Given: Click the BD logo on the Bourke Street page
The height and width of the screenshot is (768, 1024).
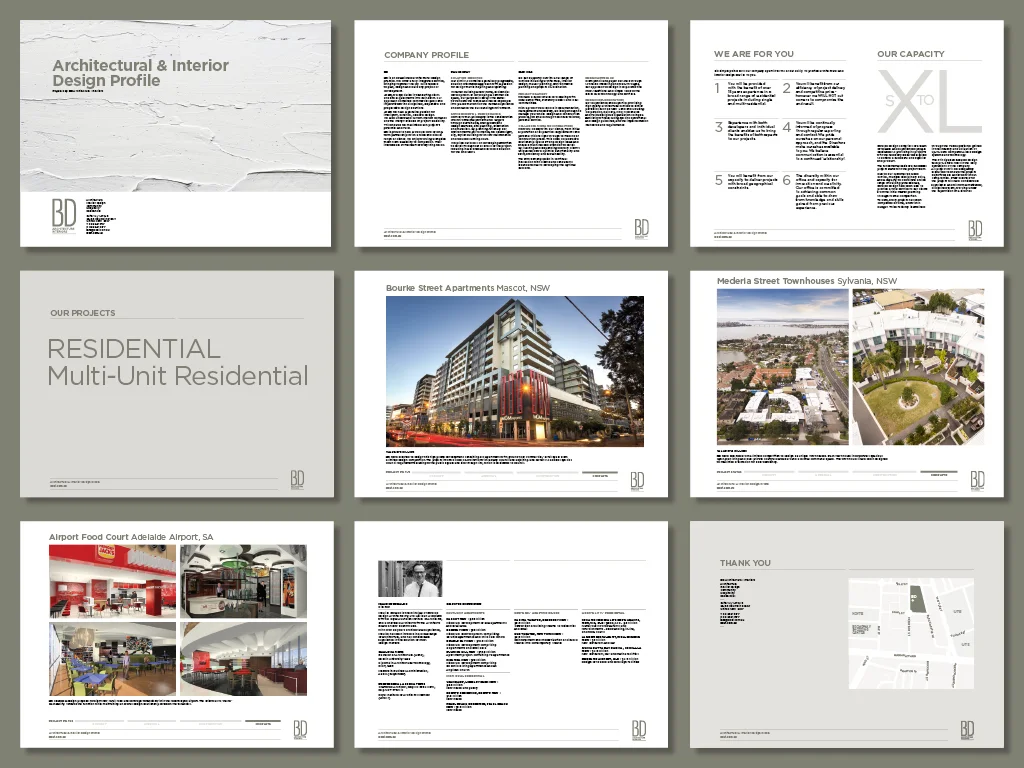Looking at the screenshot, I should click(637, 481).
